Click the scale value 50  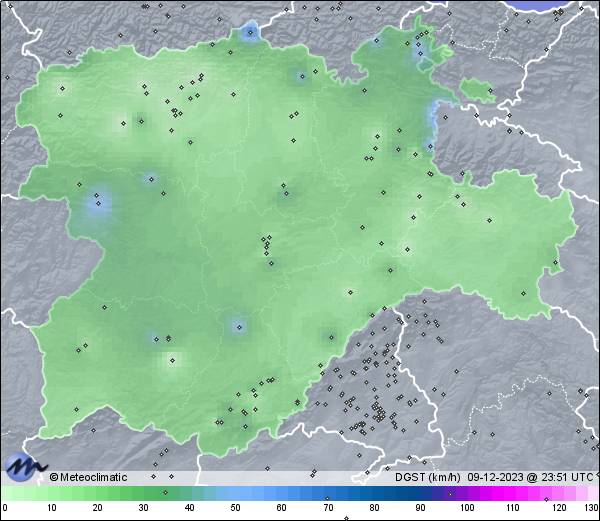tap(235, 508)
